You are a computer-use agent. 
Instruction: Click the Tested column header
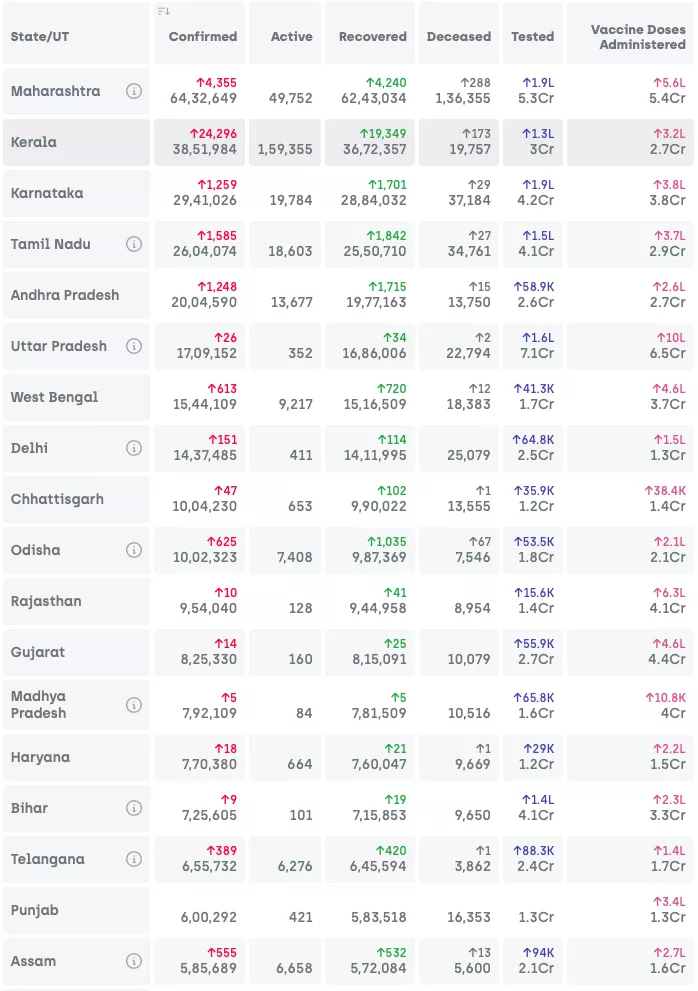coord(532,37)
